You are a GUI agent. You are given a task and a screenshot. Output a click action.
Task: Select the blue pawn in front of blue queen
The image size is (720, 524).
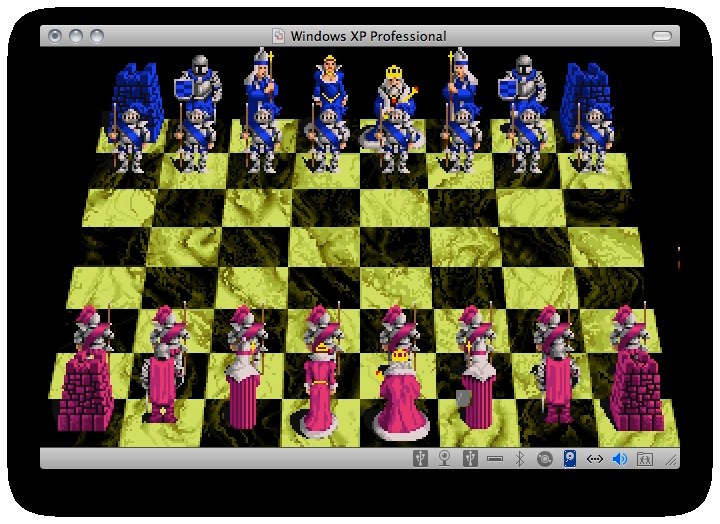coord(327,140)
